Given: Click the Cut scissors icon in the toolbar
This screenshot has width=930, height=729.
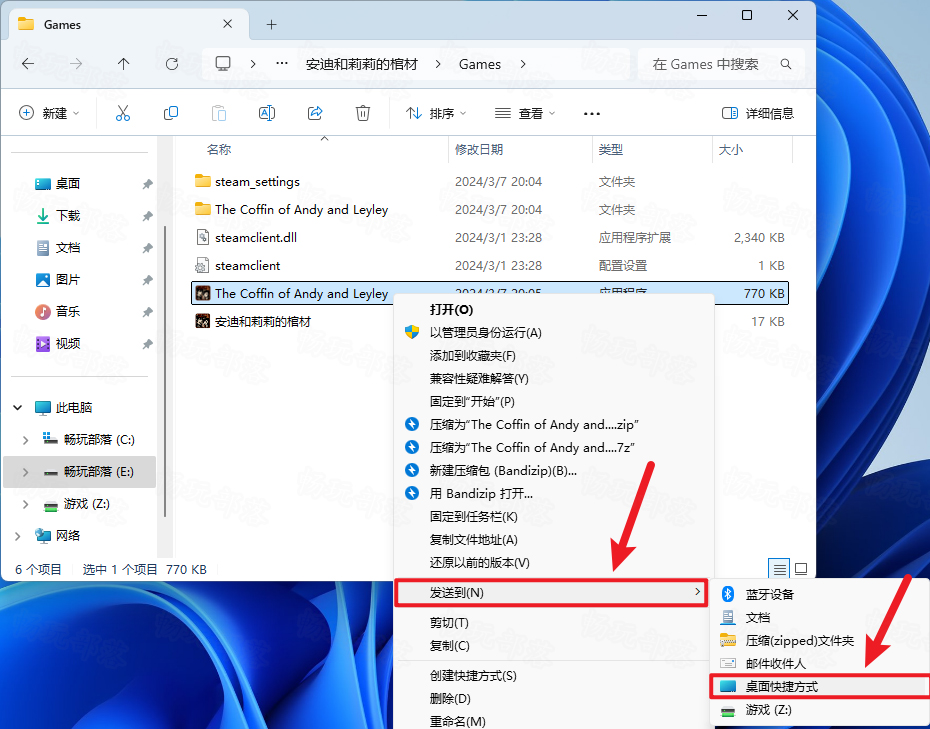Looking at the screenshot, I should (x=123, y=113).
